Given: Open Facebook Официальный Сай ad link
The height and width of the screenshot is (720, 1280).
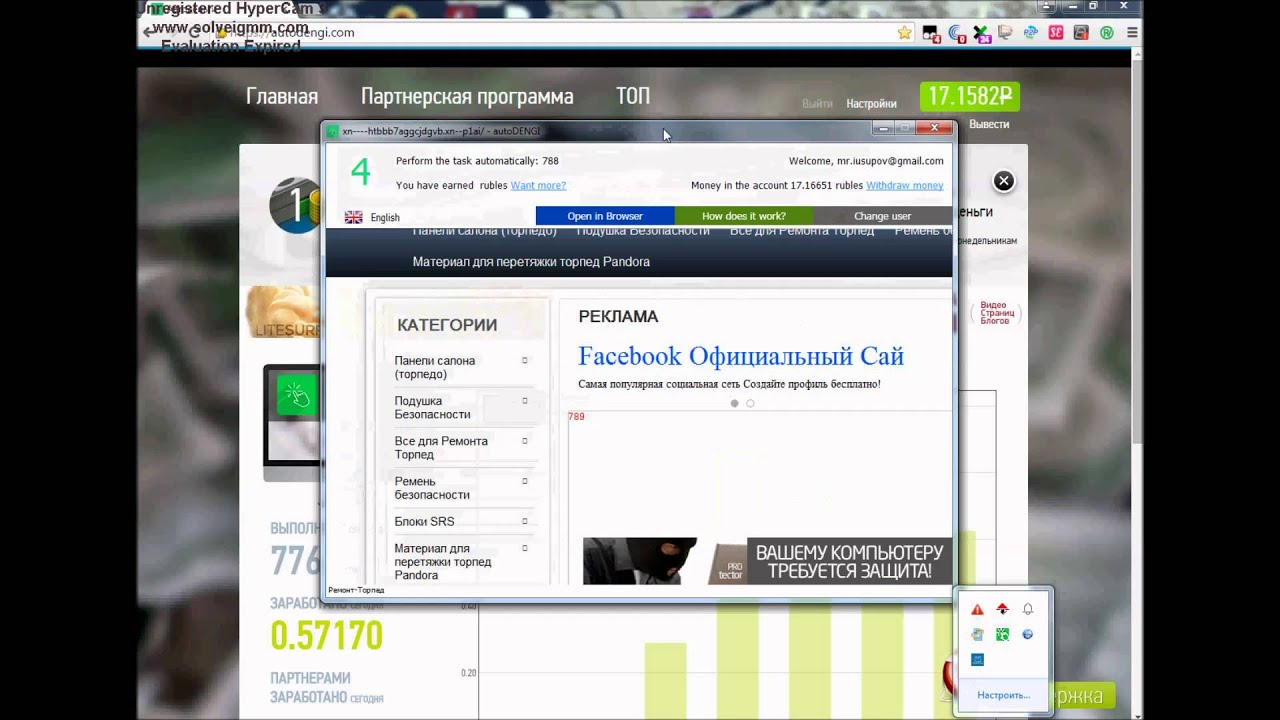Looking at the screenshot, I should (x=741, y=356).
